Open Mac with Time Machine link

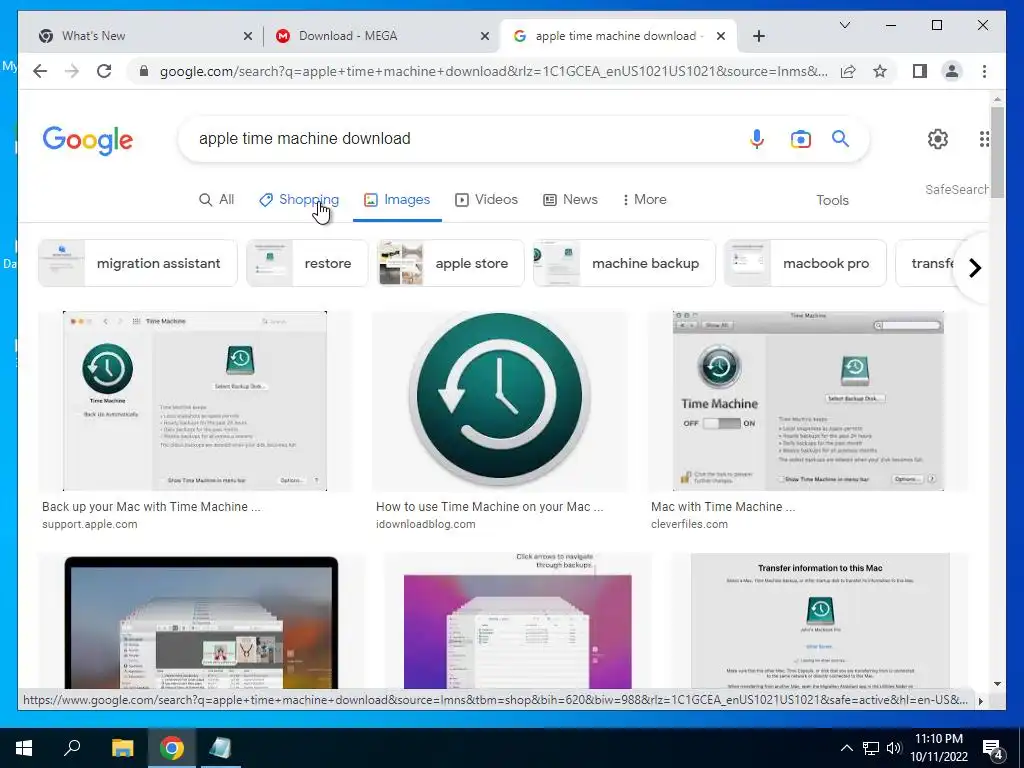[723, 507]
